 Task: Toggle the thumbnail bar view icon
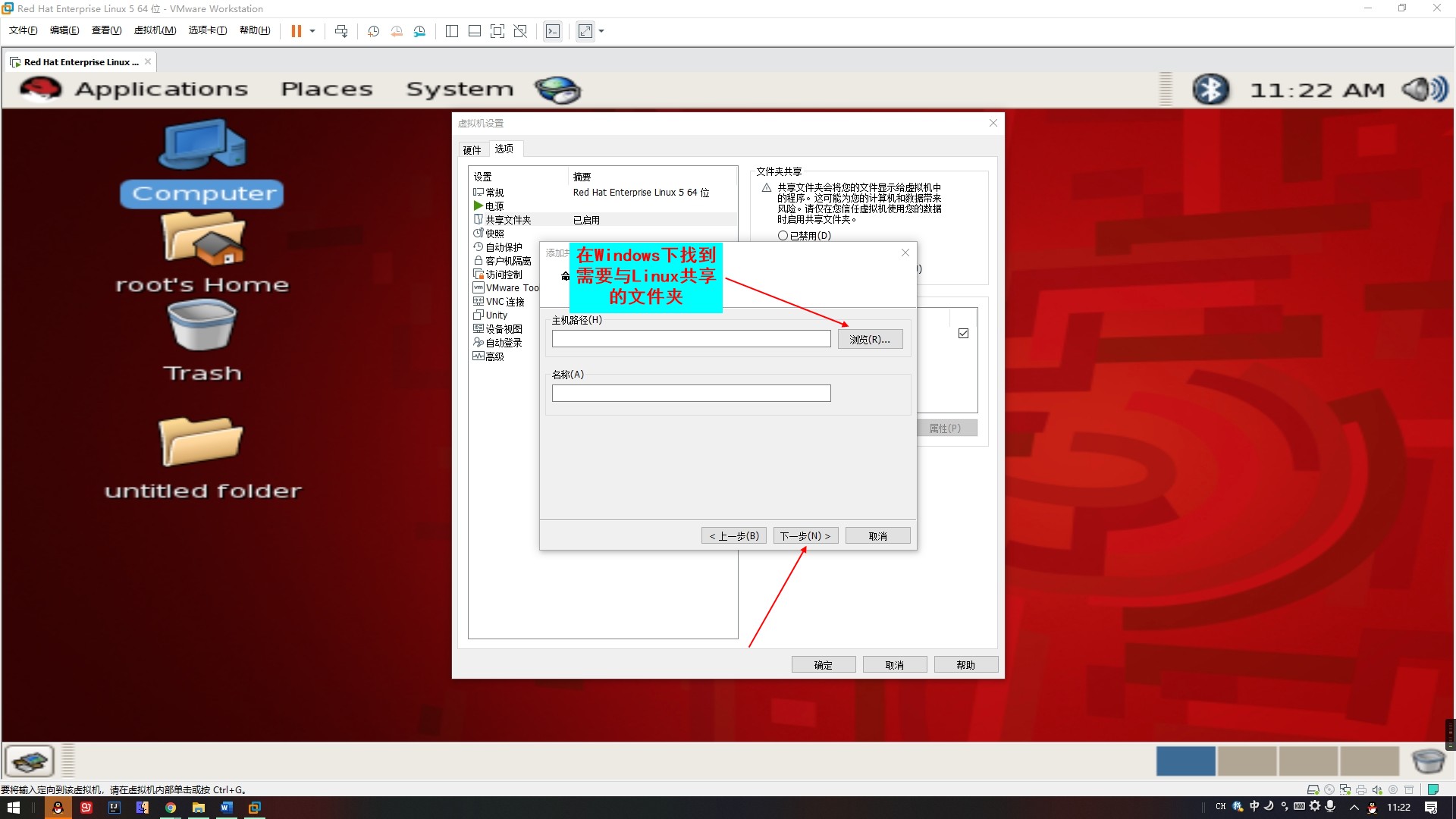tap(475, 31)
